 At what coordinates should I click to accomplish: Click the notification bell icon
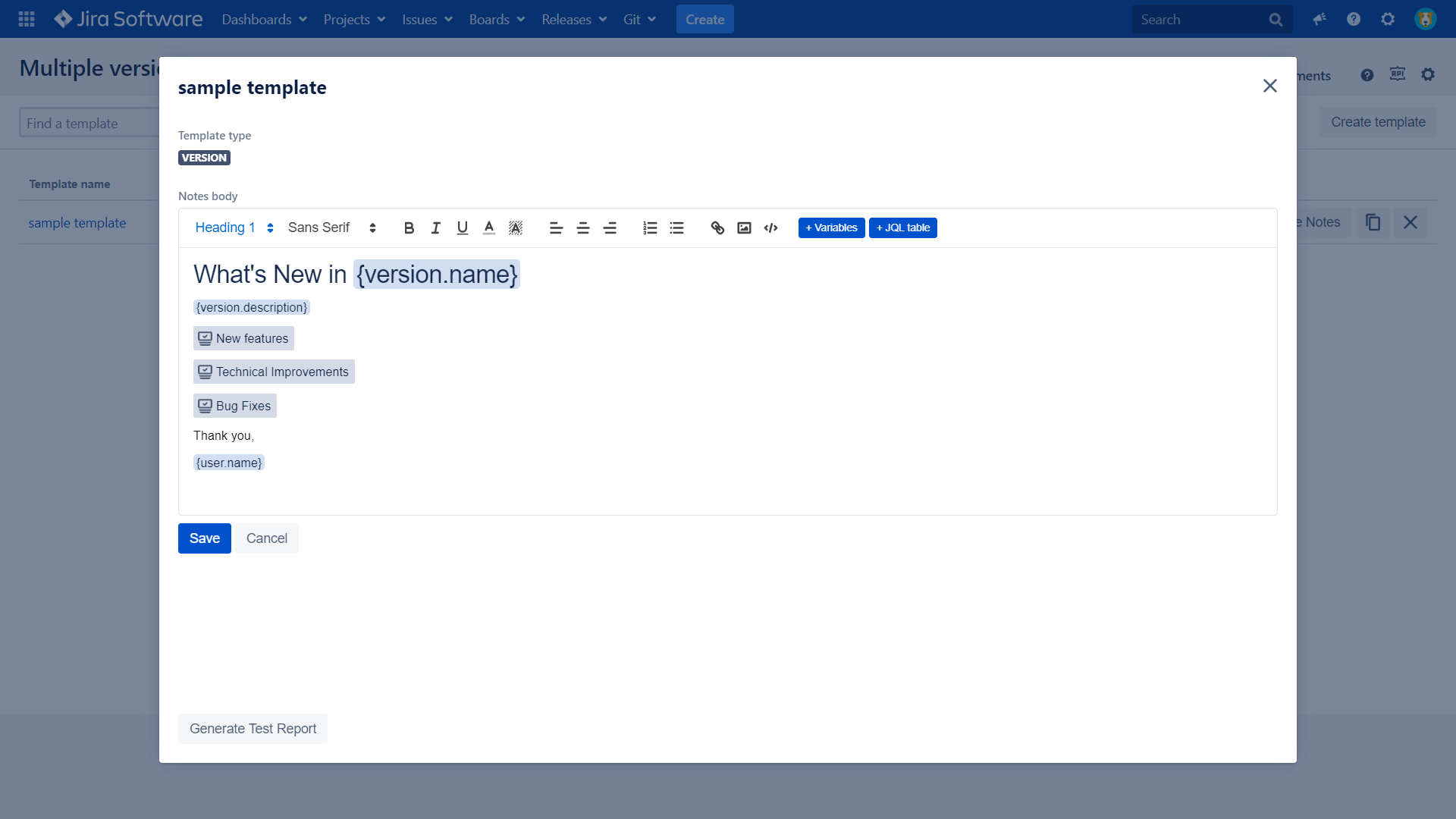(x=1319, y=19)
